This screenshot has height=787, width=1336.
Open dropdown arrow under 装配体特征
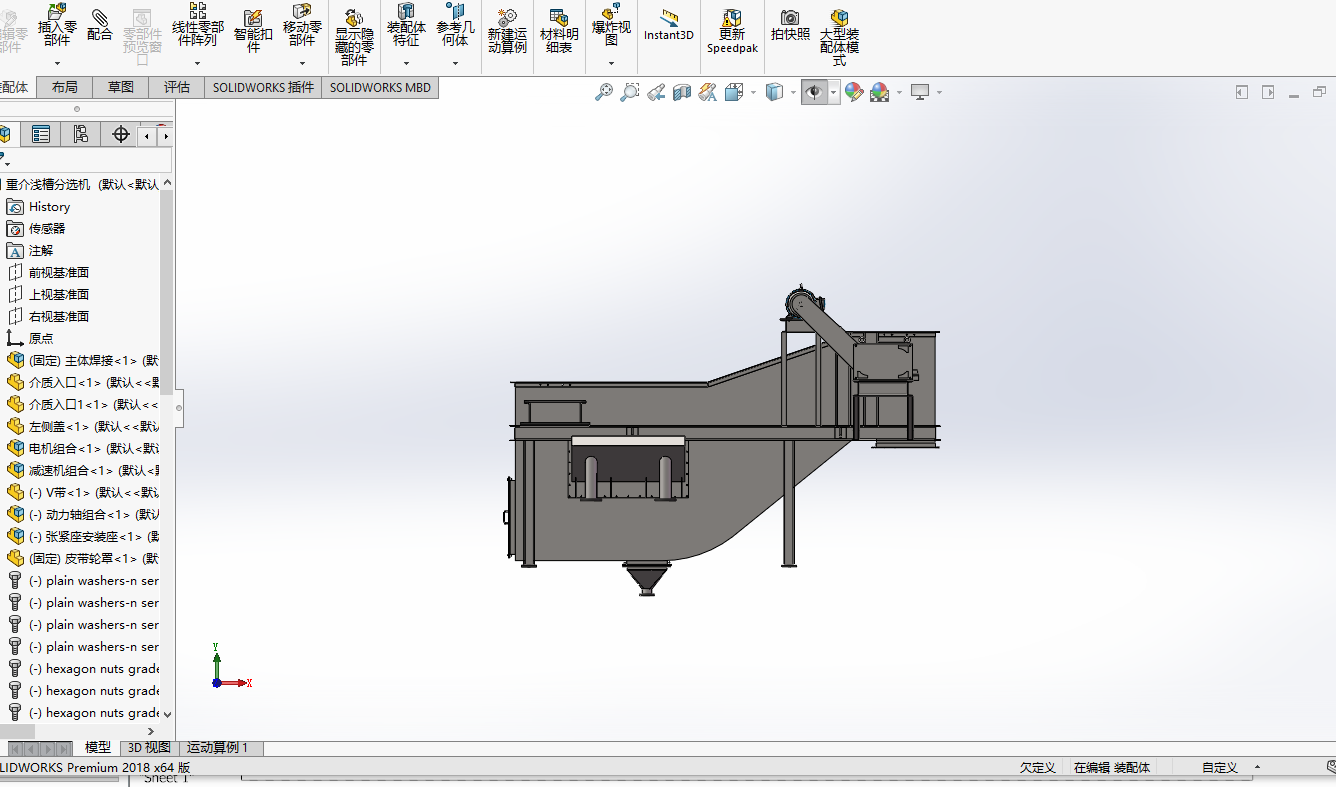click(x=406, y=63)
